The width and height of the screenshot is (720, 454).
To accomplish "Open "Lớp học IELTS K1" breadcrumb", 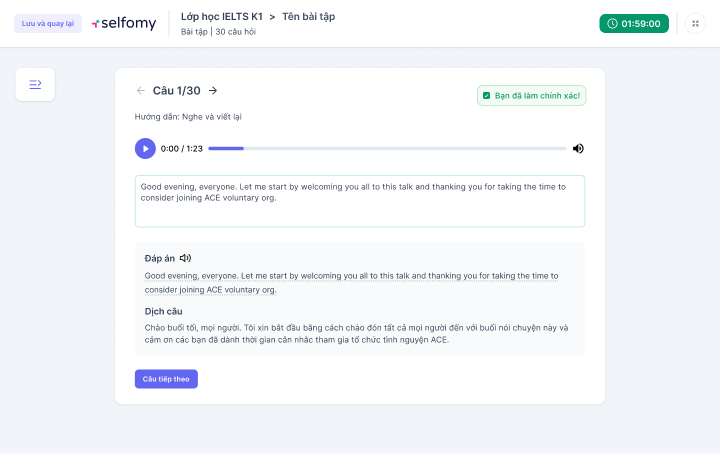I will 222,17.
